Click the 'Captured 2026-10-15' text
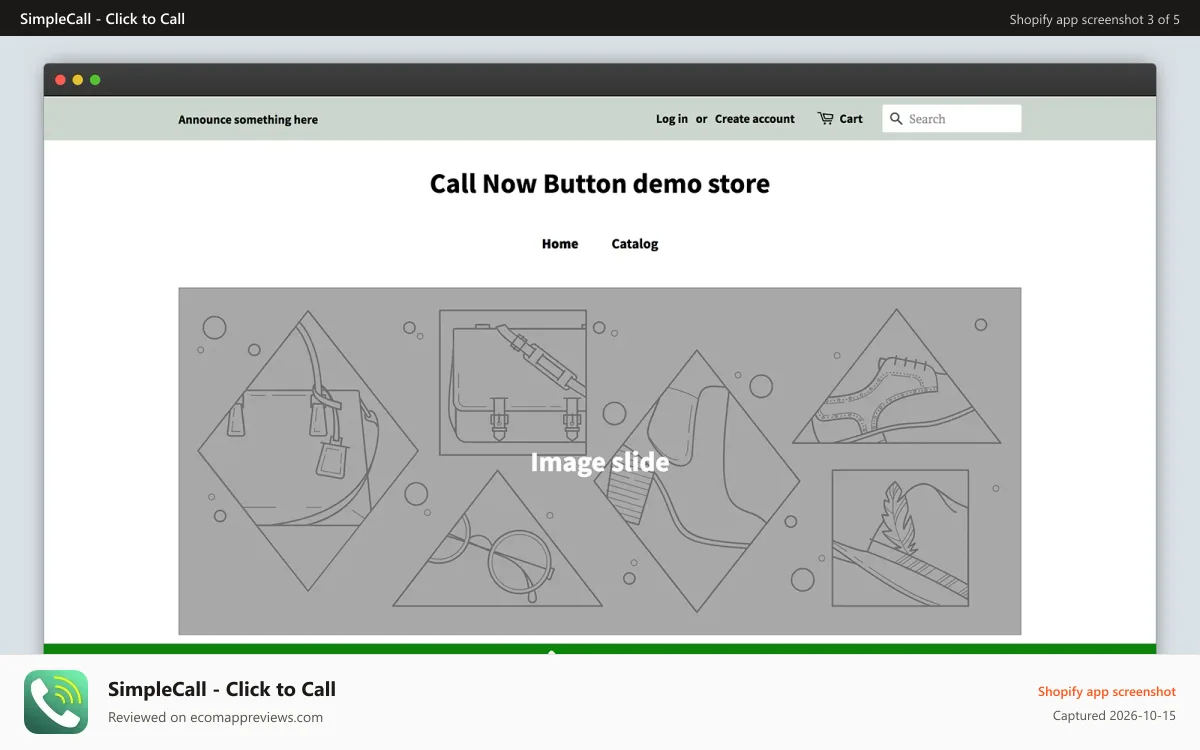 tap(1114, 716)
